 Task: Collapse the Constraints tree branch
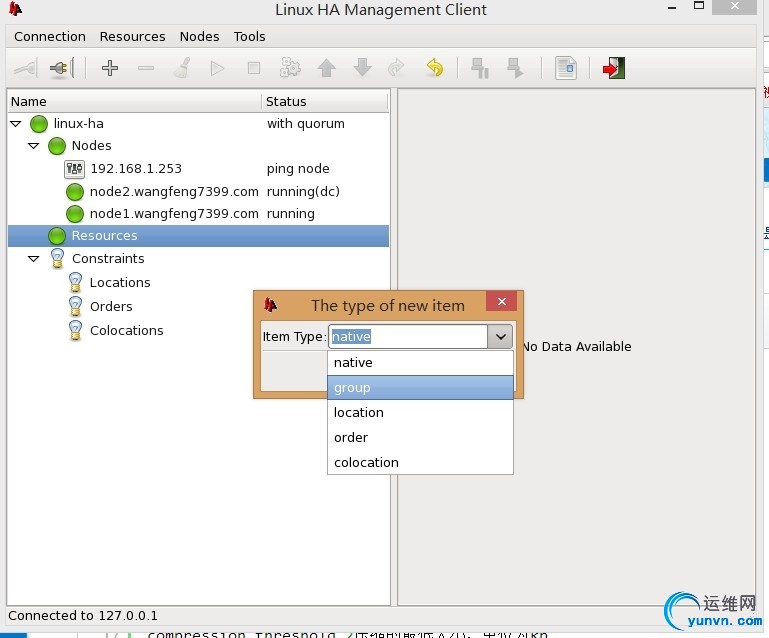(33, 258)
